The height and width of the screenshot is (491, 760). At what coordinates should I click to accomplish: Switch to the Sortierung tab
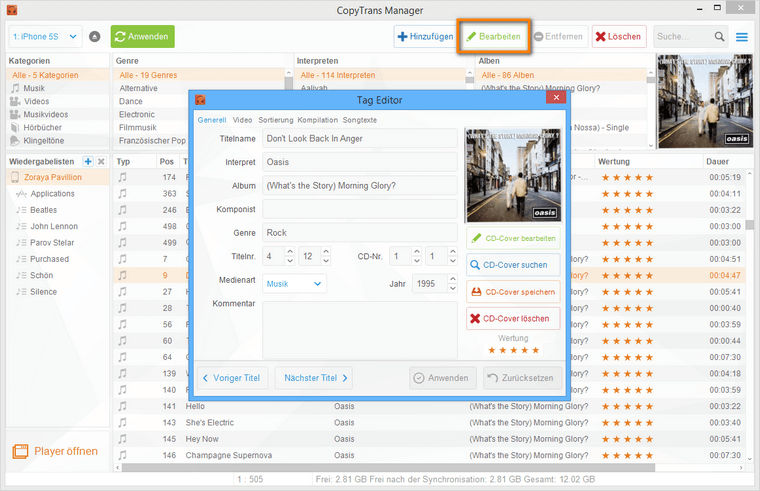[276, 120]
